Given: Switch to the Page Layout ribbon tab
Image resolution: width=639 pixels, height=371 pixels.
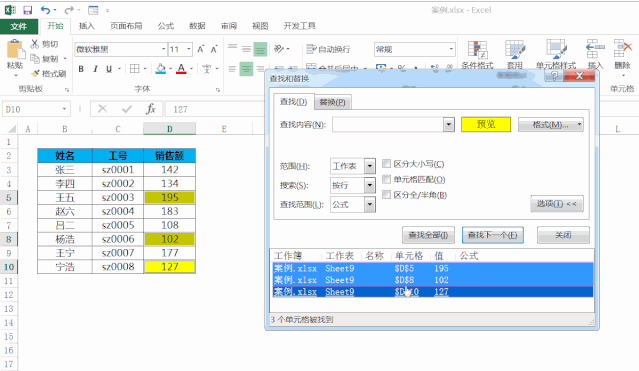Looking at the screenshot, I should pyautogui.click(x=126, y=26).
